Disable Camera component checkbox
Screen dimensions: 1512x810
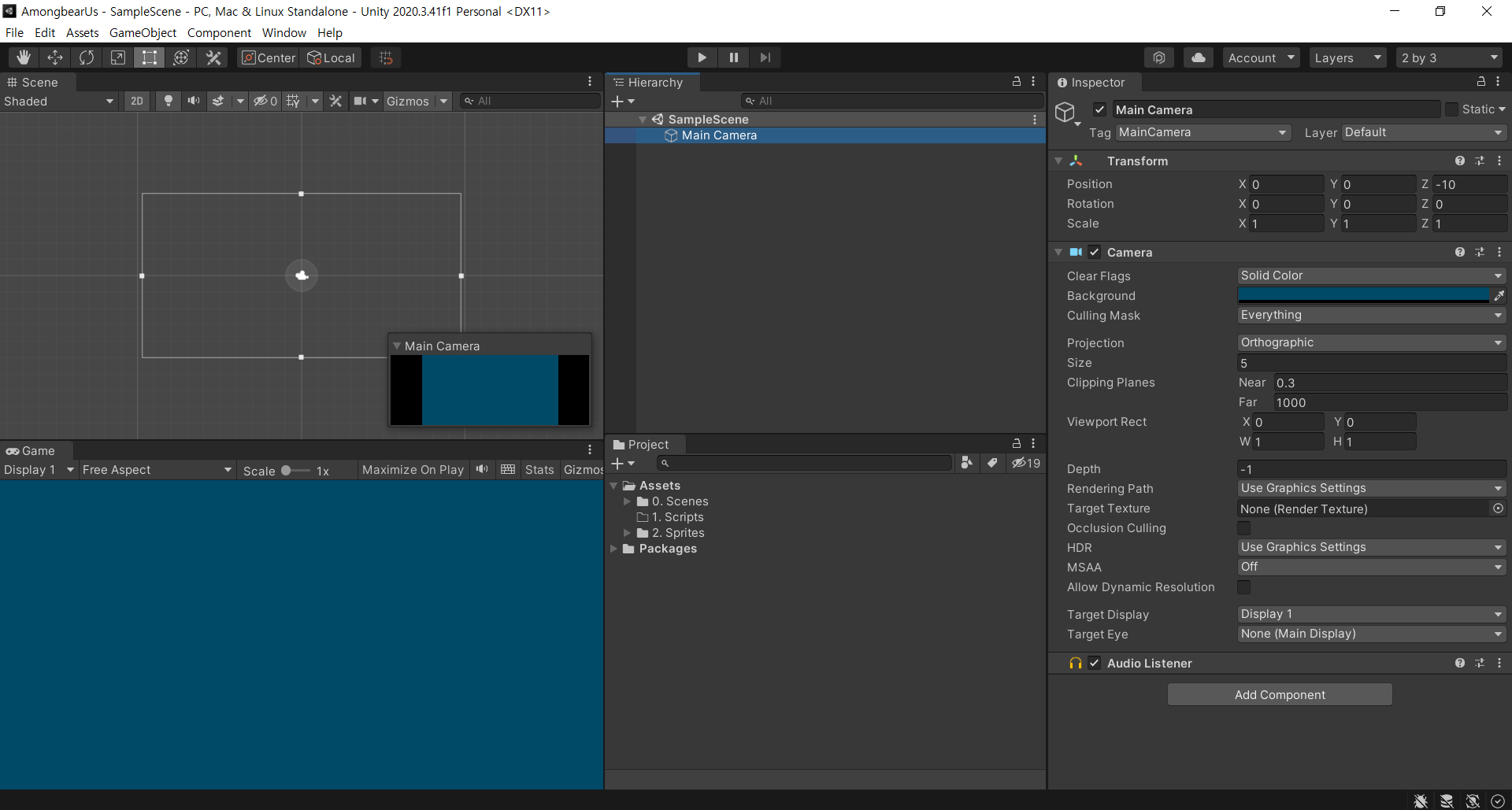(x=1095, y=252)
